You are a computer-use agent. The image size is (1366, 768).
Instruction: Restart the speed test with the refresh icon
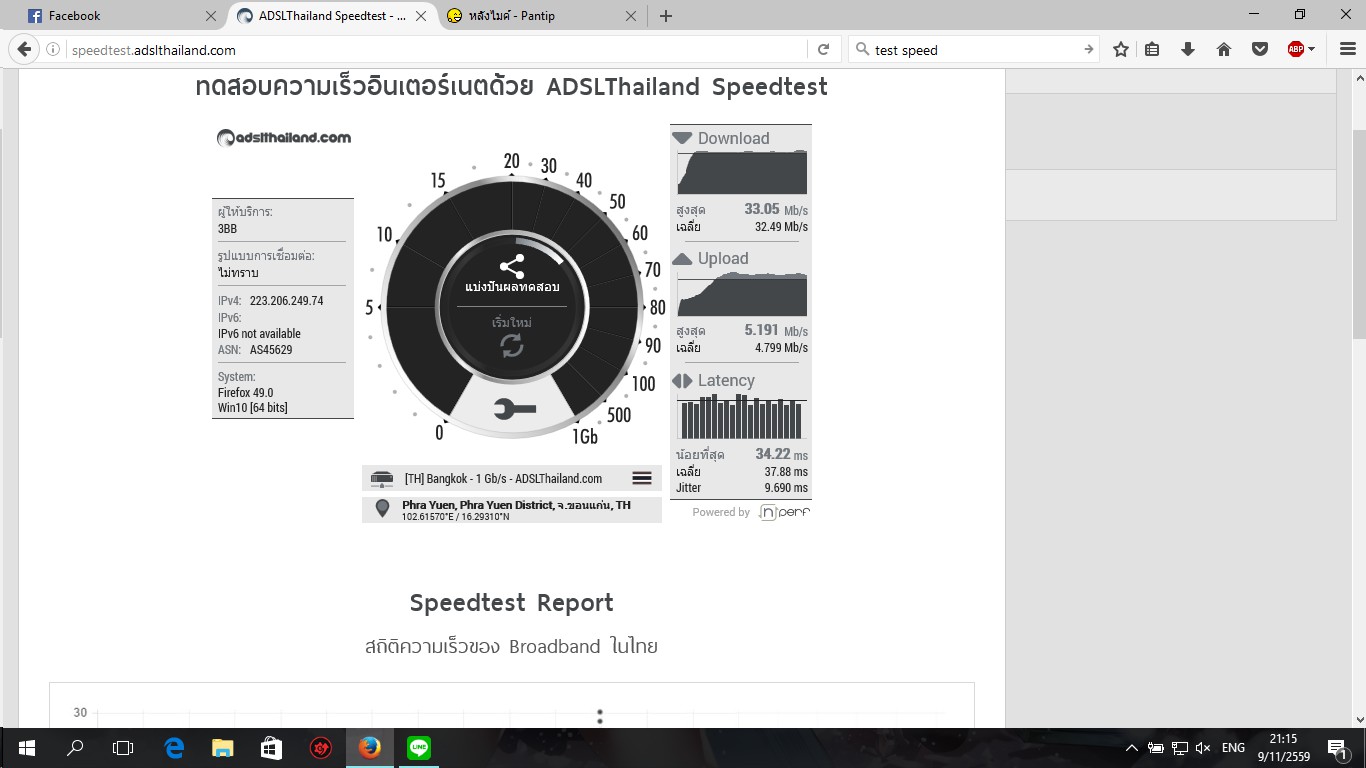pos(511,345)
